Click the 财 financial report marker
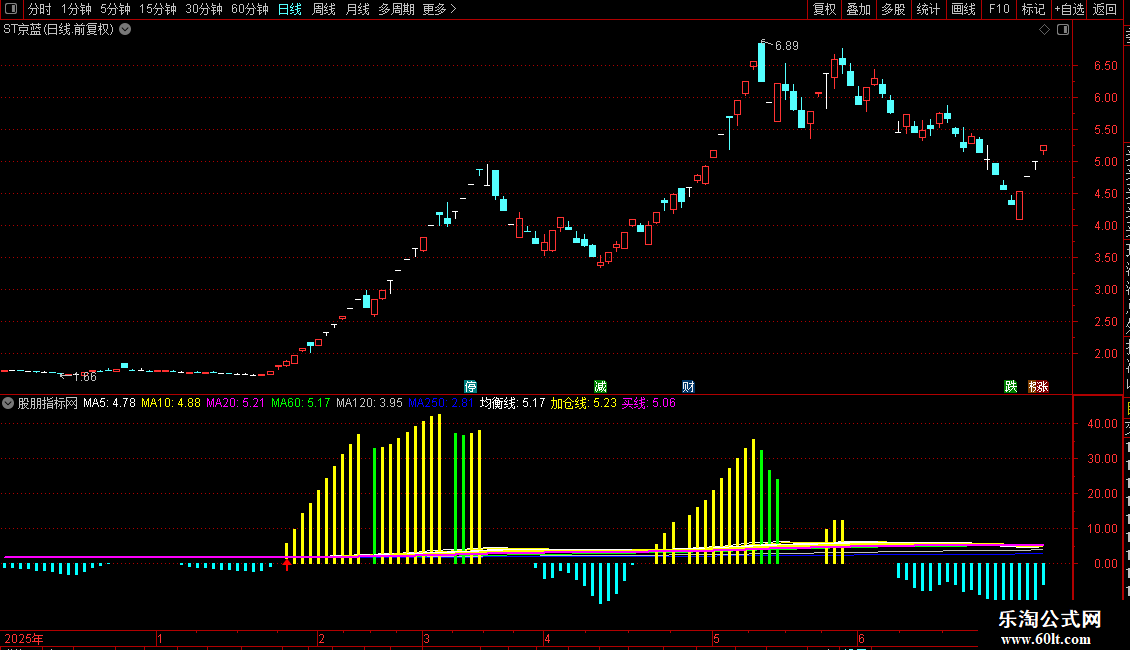Screen dimensions: 1130x650 point(688,387)
